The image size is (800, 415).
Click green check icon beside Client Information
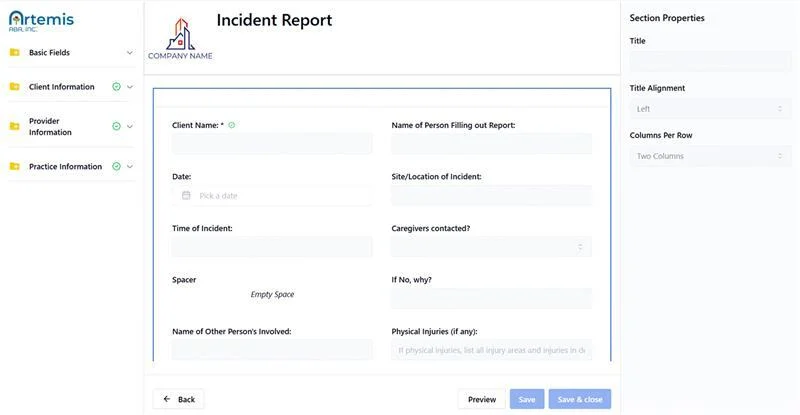click(x=116, y=87)
